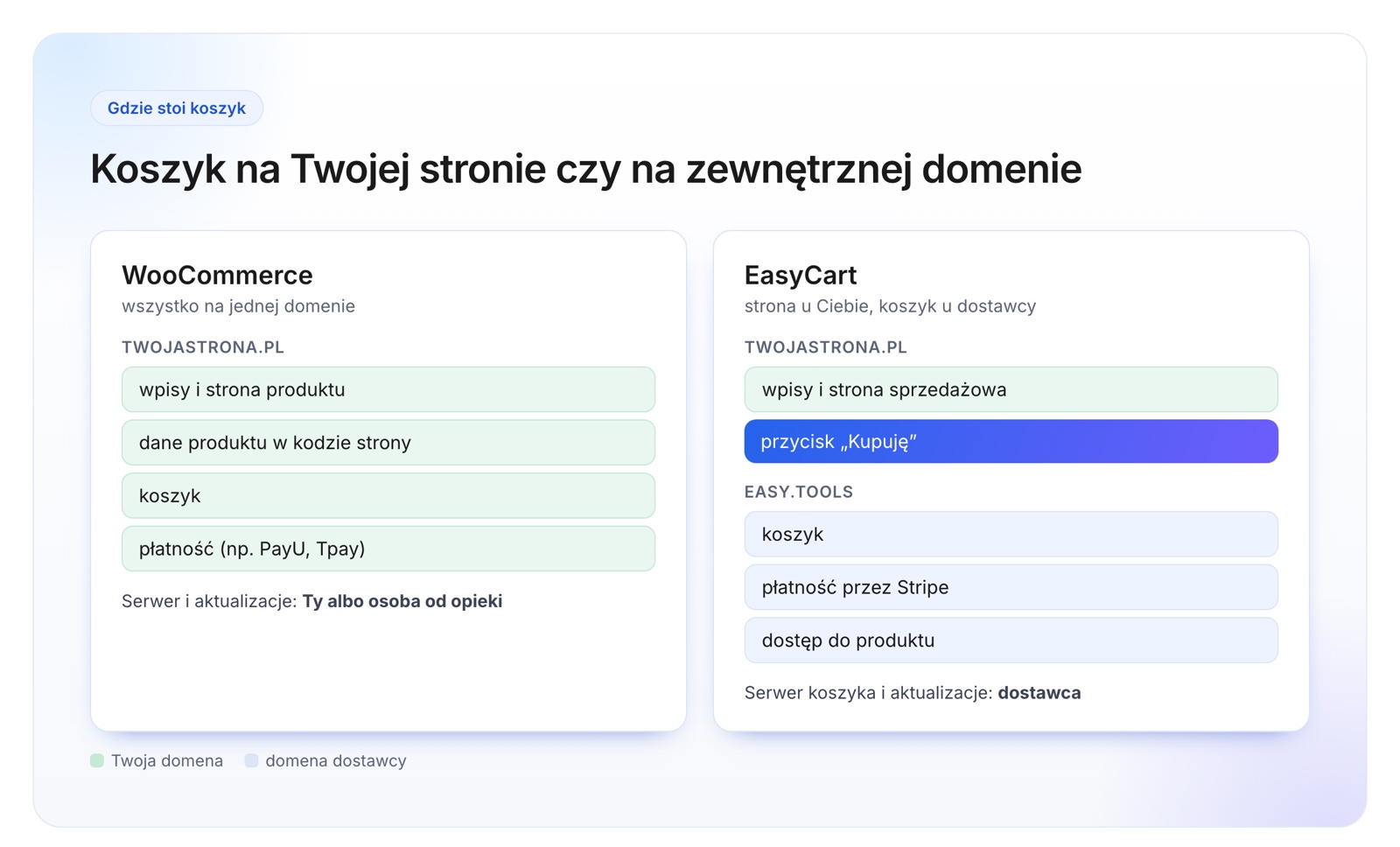This screenshot has height=847, width=1400.
Task: Click the "Twoja domena" legend label
Action: point(167,761)
